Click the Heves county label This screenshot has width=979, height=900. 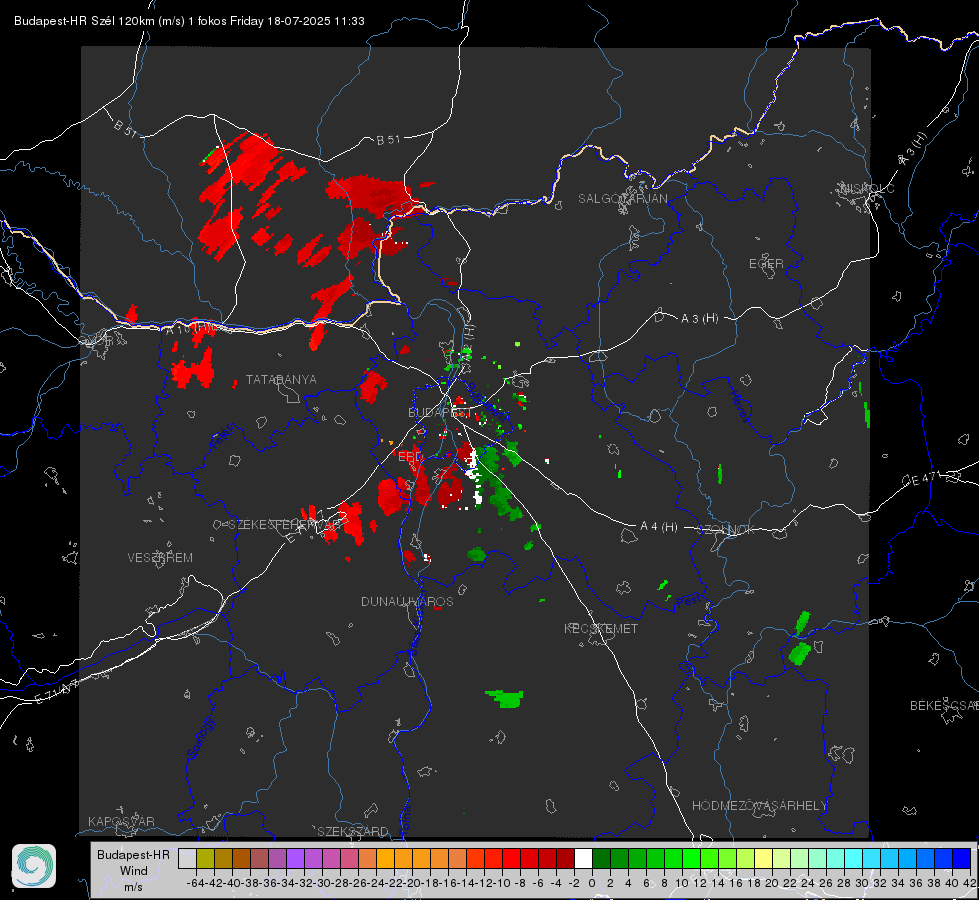739,406
